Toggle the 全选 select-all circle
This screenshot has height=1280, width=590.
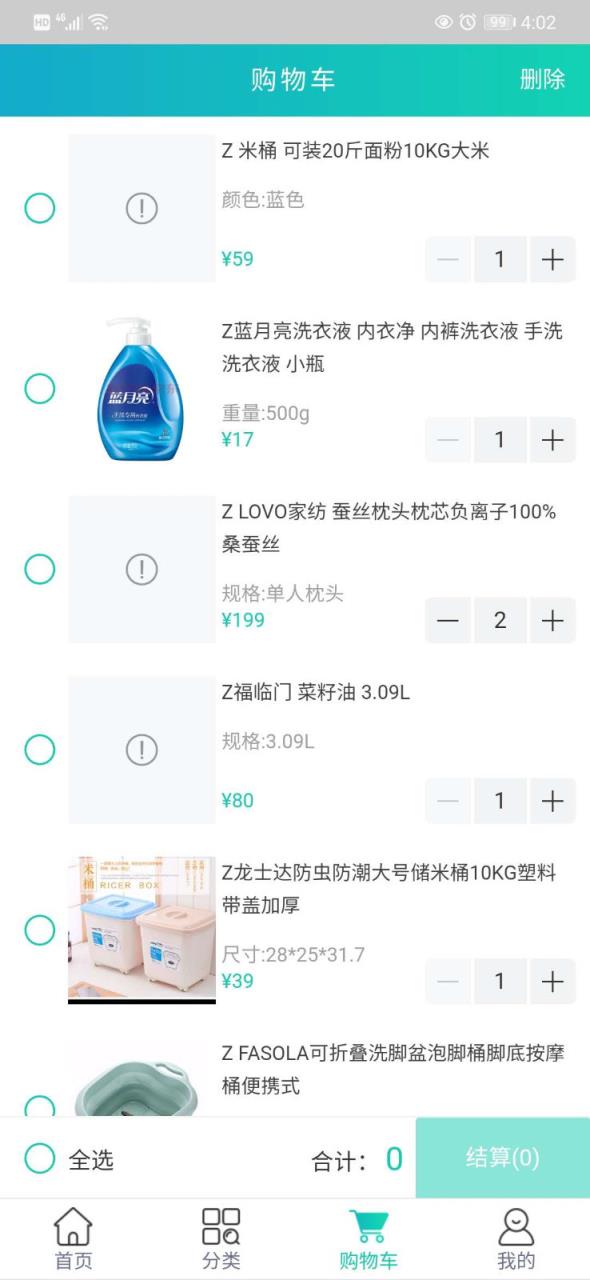[38, 1159]
